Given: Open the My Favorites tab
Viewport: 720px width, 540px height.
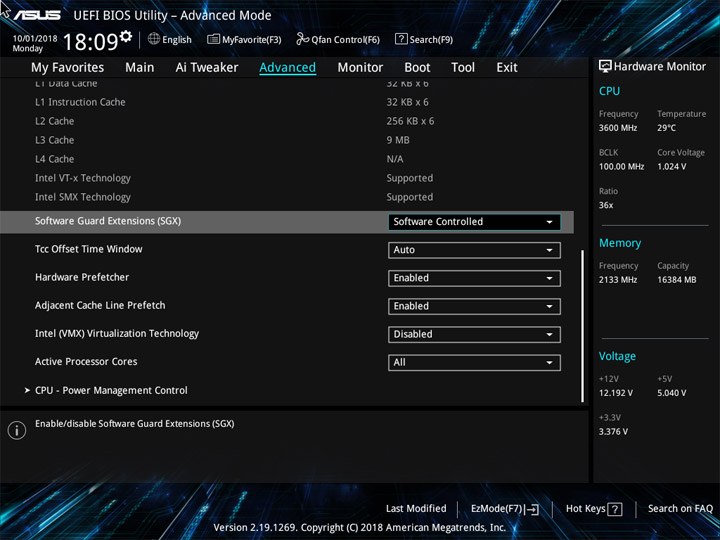Looking at the screenshot, I should 68,68.
